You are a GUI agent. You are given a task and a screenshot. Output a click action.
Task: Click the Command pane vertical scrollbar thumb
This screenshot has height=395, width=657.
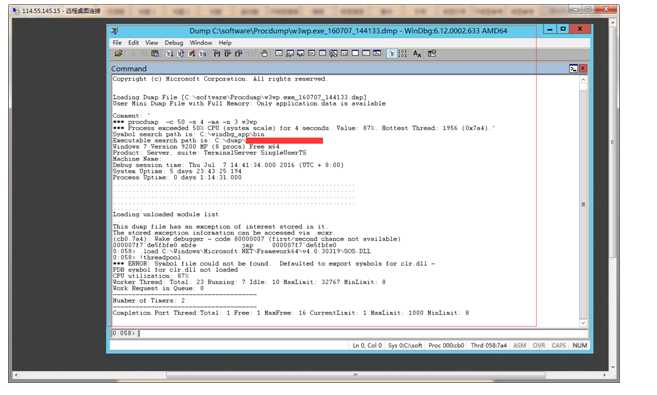point(583,204)
